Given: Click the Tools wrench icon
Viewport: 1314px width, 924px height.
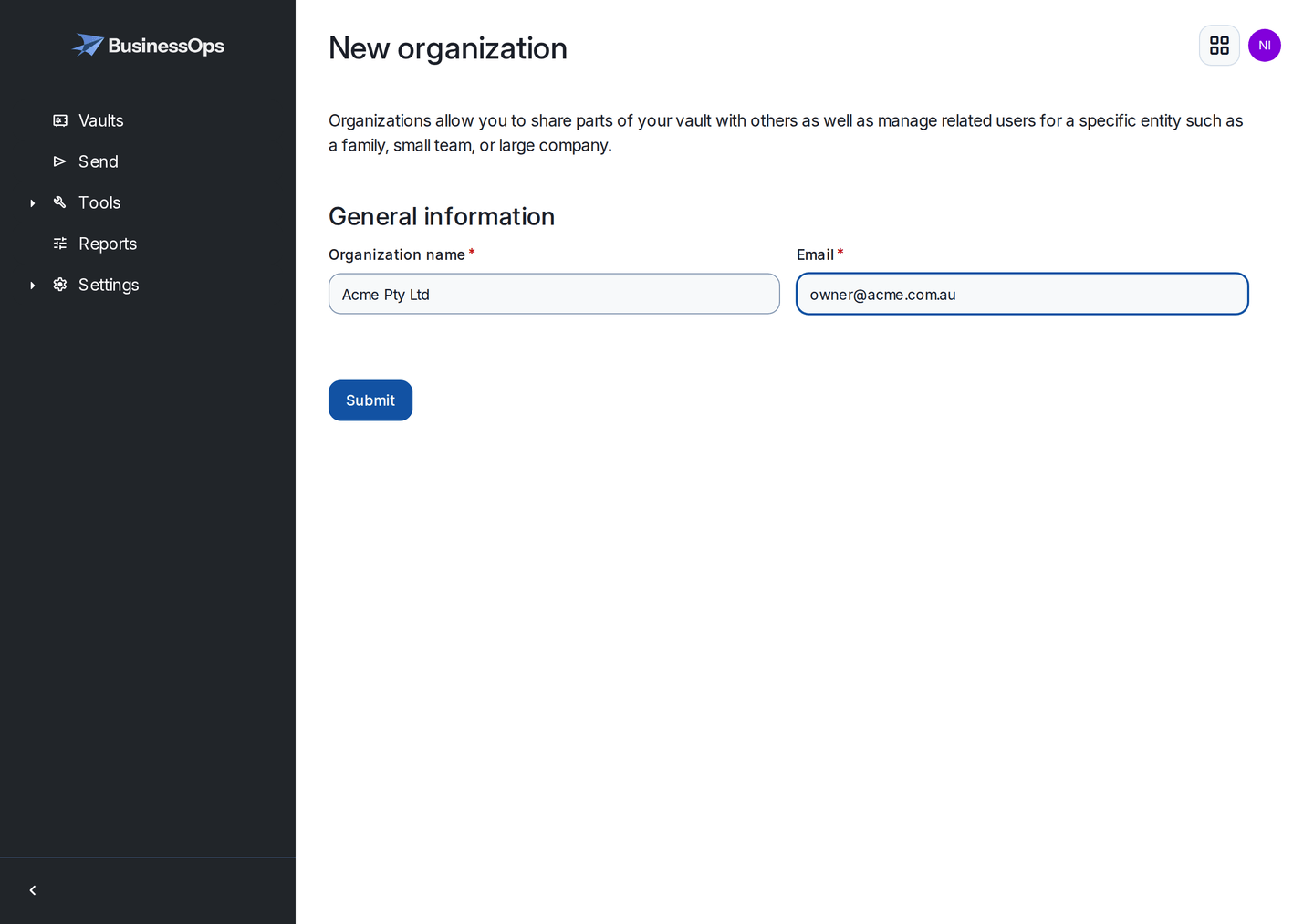Looking at the screenshot, I should [60, 202].
